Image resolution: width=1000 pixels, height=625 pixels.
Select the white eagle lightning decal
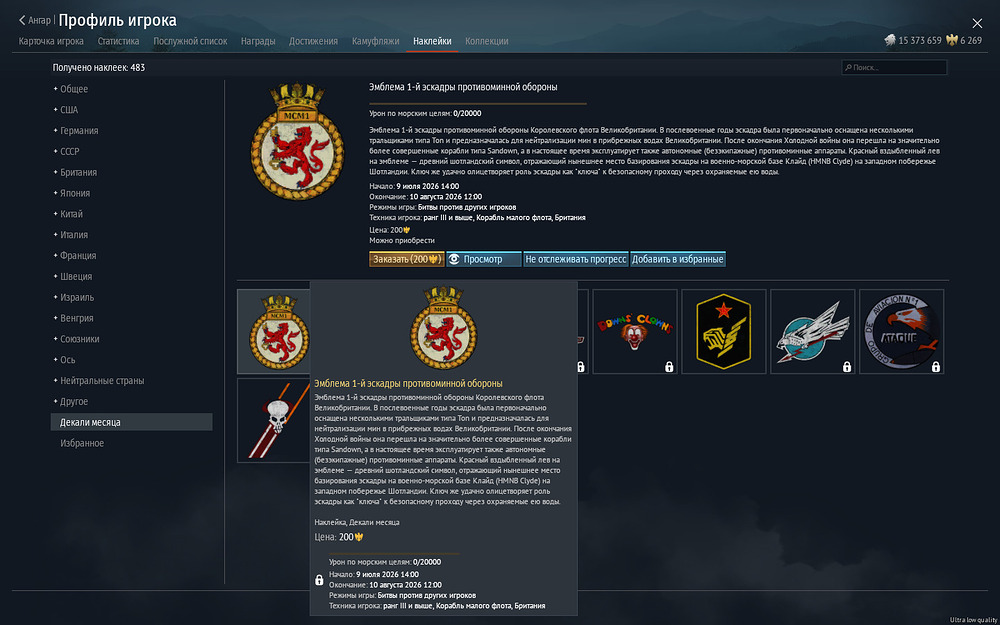(812, 332)
